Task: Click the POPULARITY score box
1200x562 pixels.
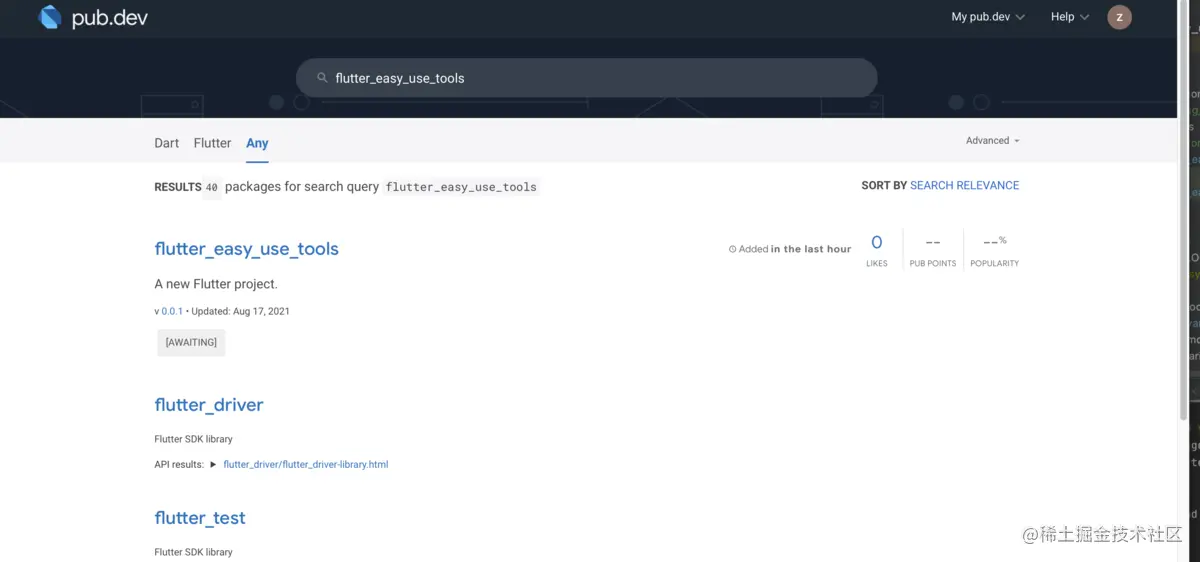Action: point(994,250)
